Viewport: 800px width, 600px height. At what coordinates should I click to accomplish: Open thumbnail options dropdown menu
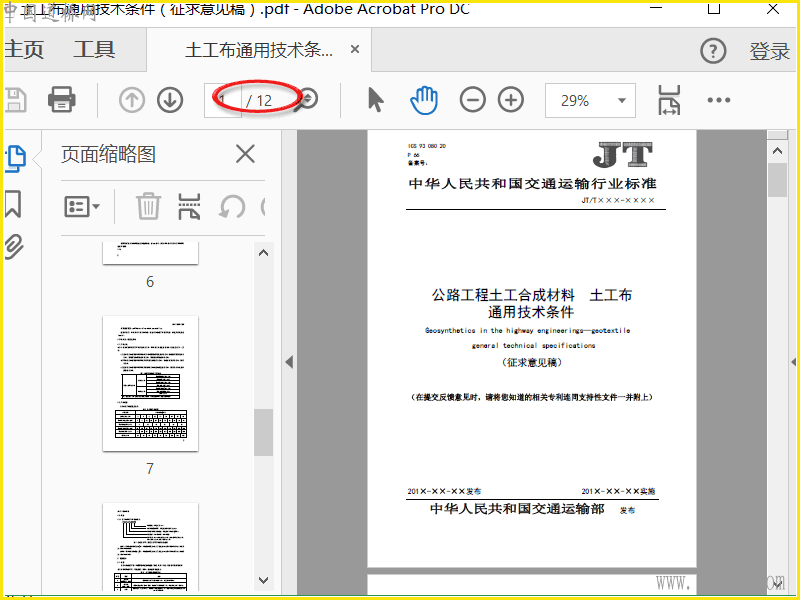pos(82,207)
